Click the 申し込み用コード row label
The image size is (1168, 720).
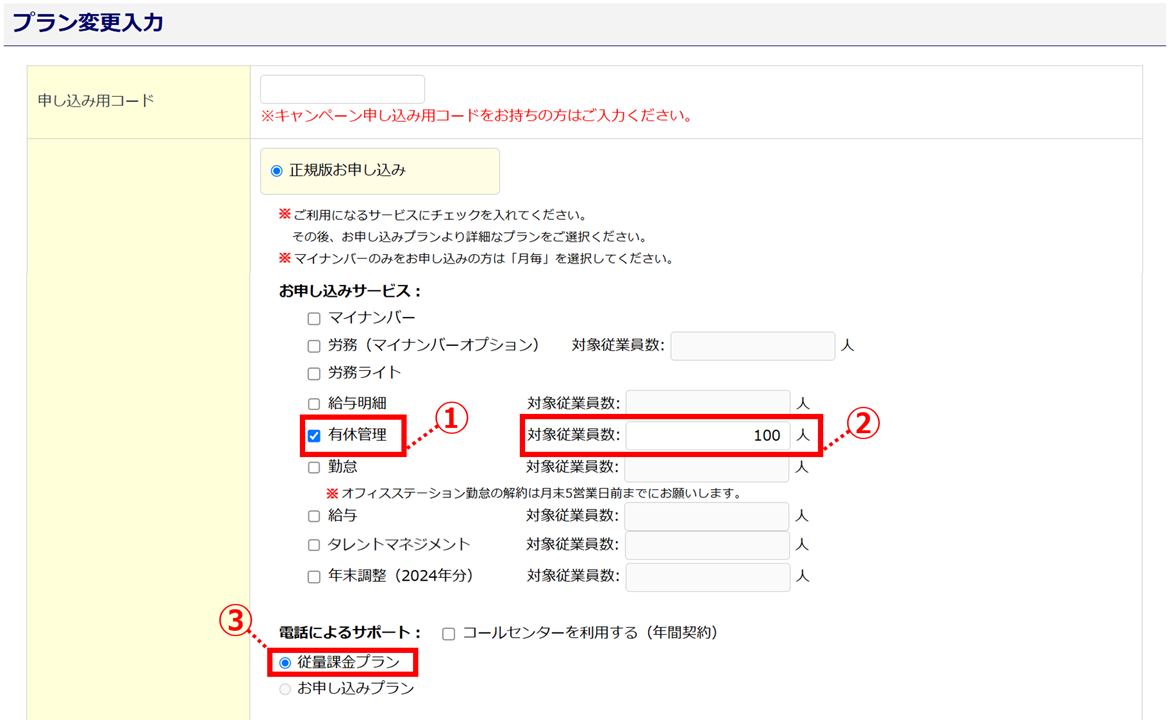(96, 101)
